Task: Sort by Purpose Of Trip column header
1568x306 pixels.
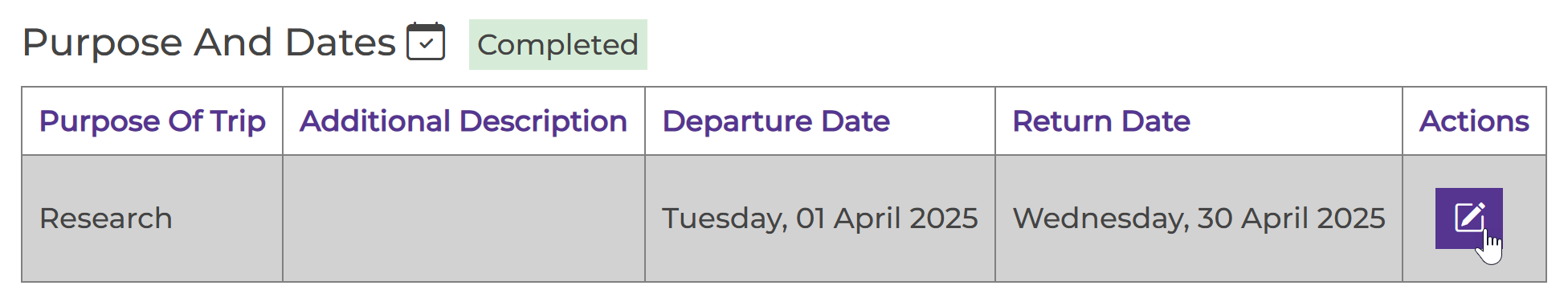Action: [x=153, y=121]
